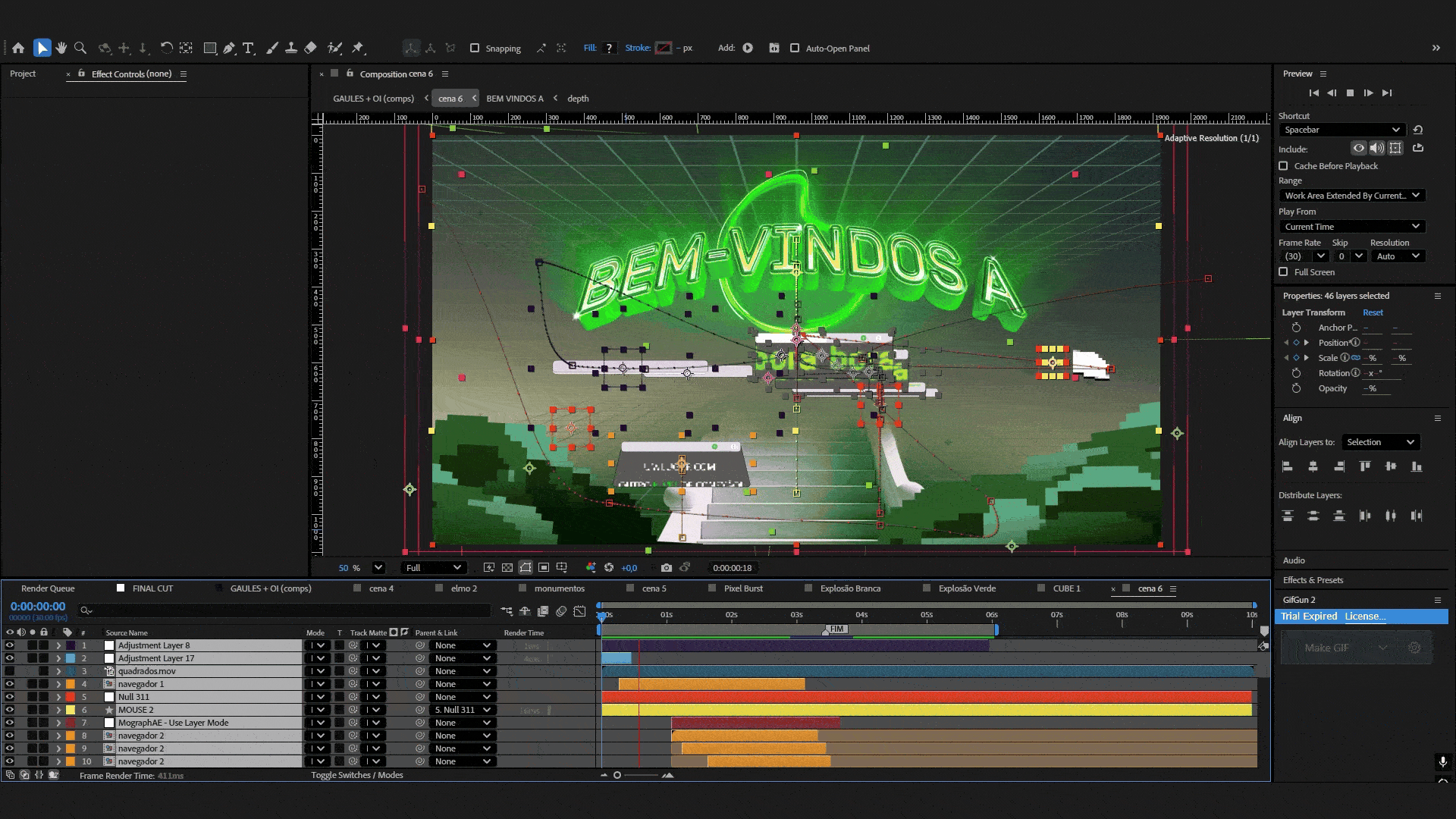Click the Stroke color swatch

[x=663, y=48]
